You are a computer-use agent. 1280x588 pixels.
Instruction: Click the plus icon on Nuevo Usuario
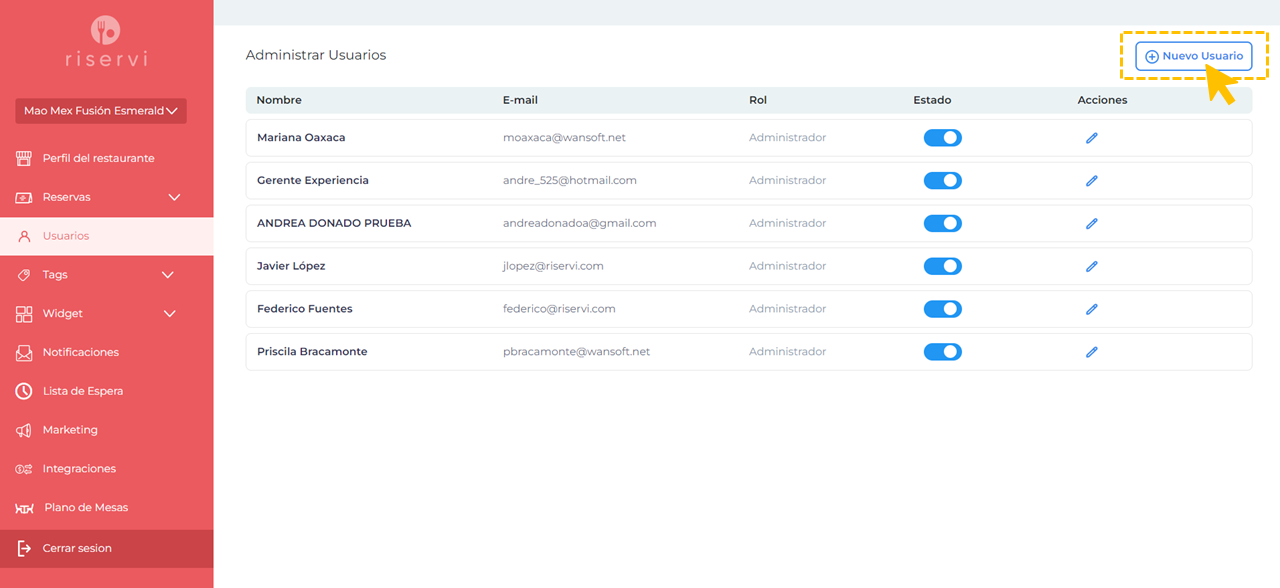(1152, 57)
